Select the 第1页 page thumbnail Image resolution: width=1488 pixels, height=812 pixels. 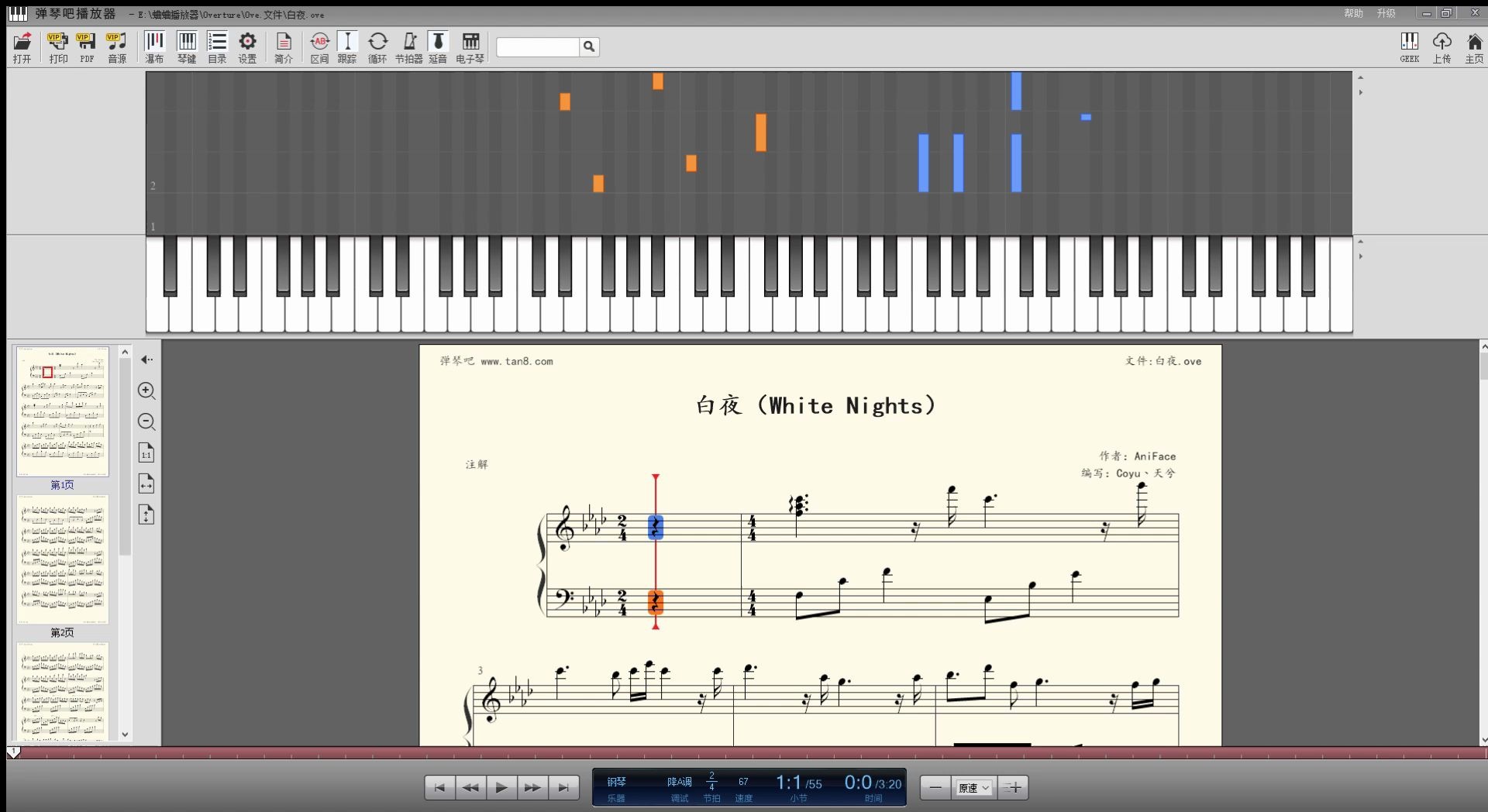[x=63, y=411]
